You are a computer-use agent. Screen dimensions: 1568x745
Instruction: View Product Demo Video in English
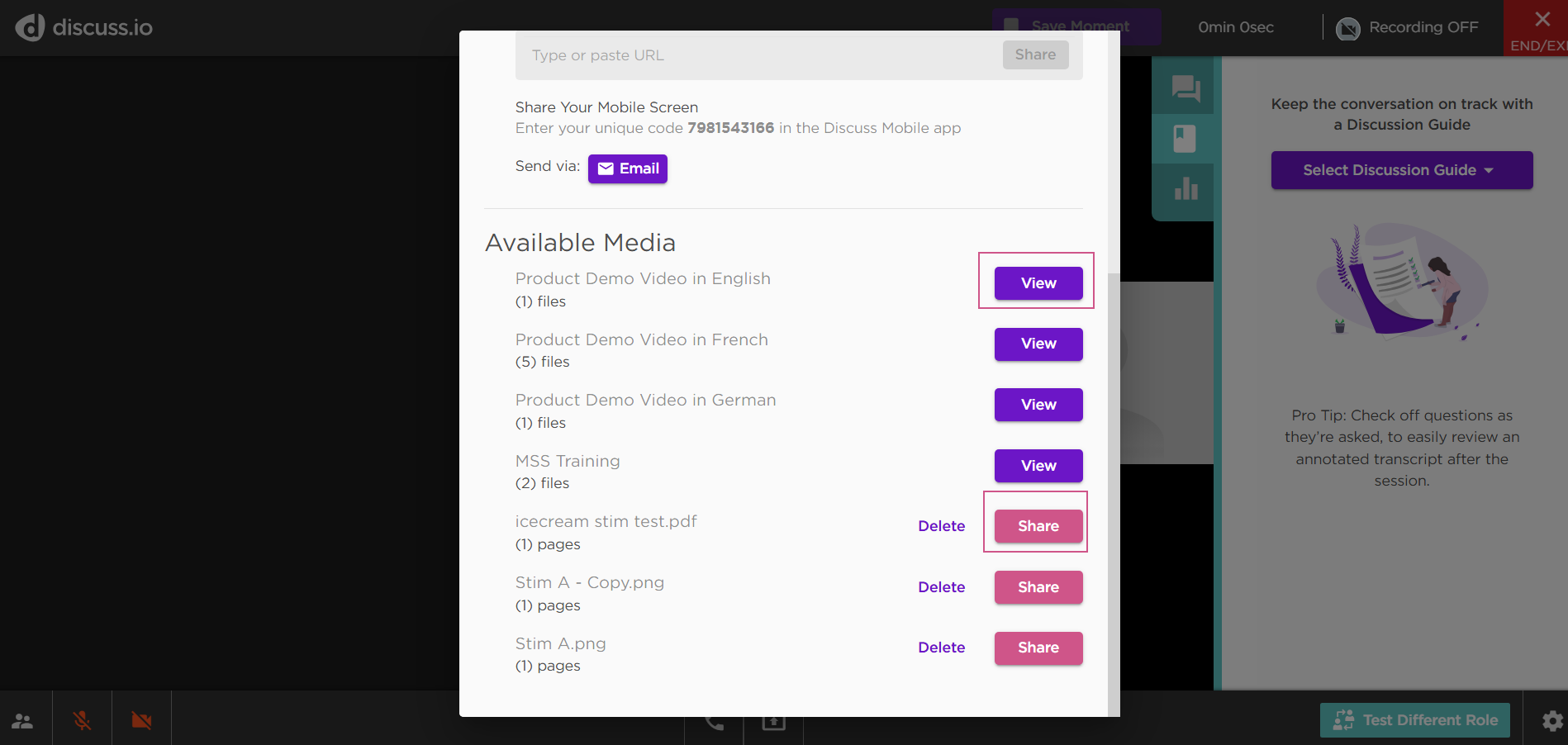click(1038, 283)
